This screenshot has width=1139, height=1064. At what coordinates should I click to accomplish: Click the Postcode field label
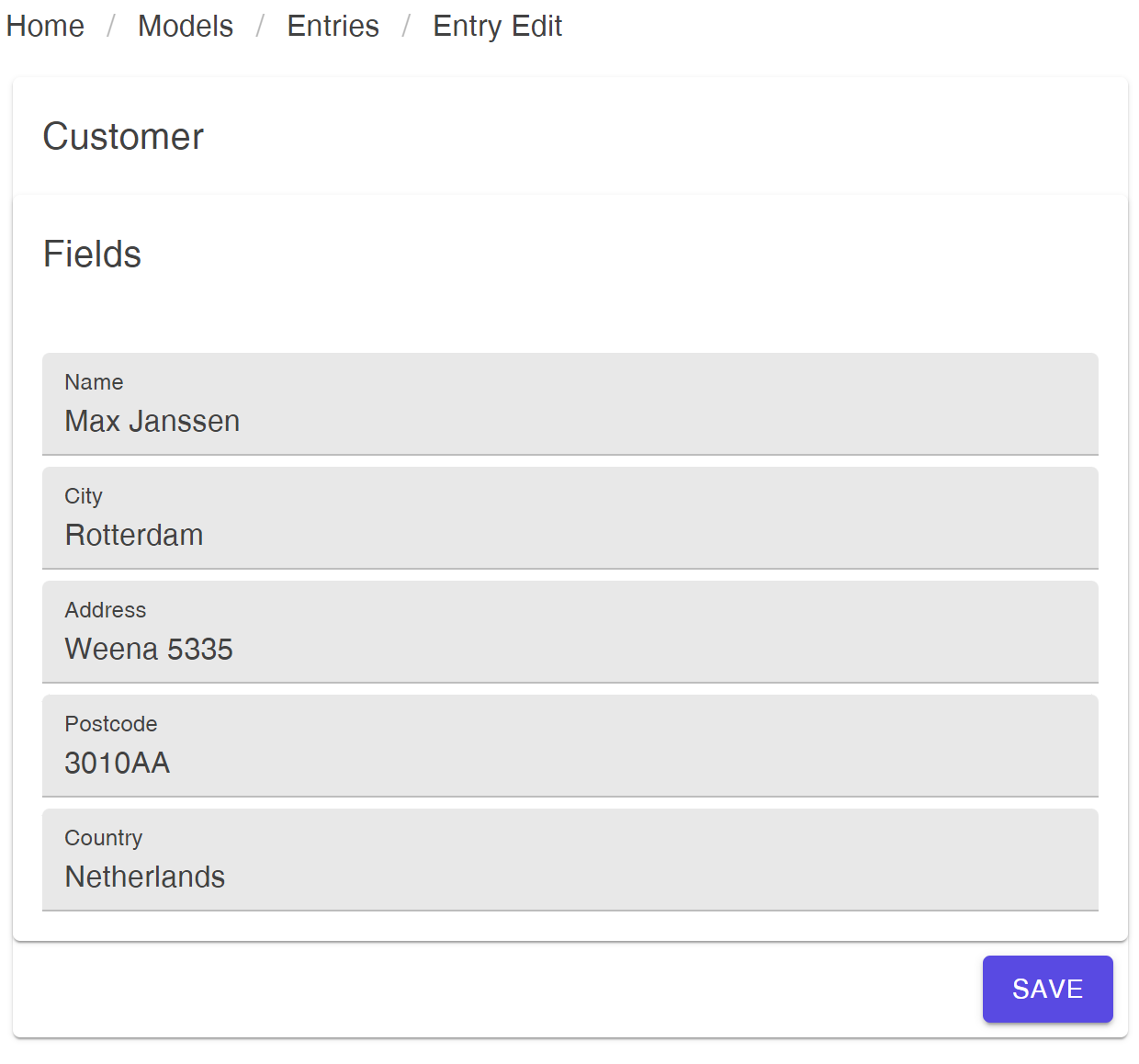click(111, 724)
